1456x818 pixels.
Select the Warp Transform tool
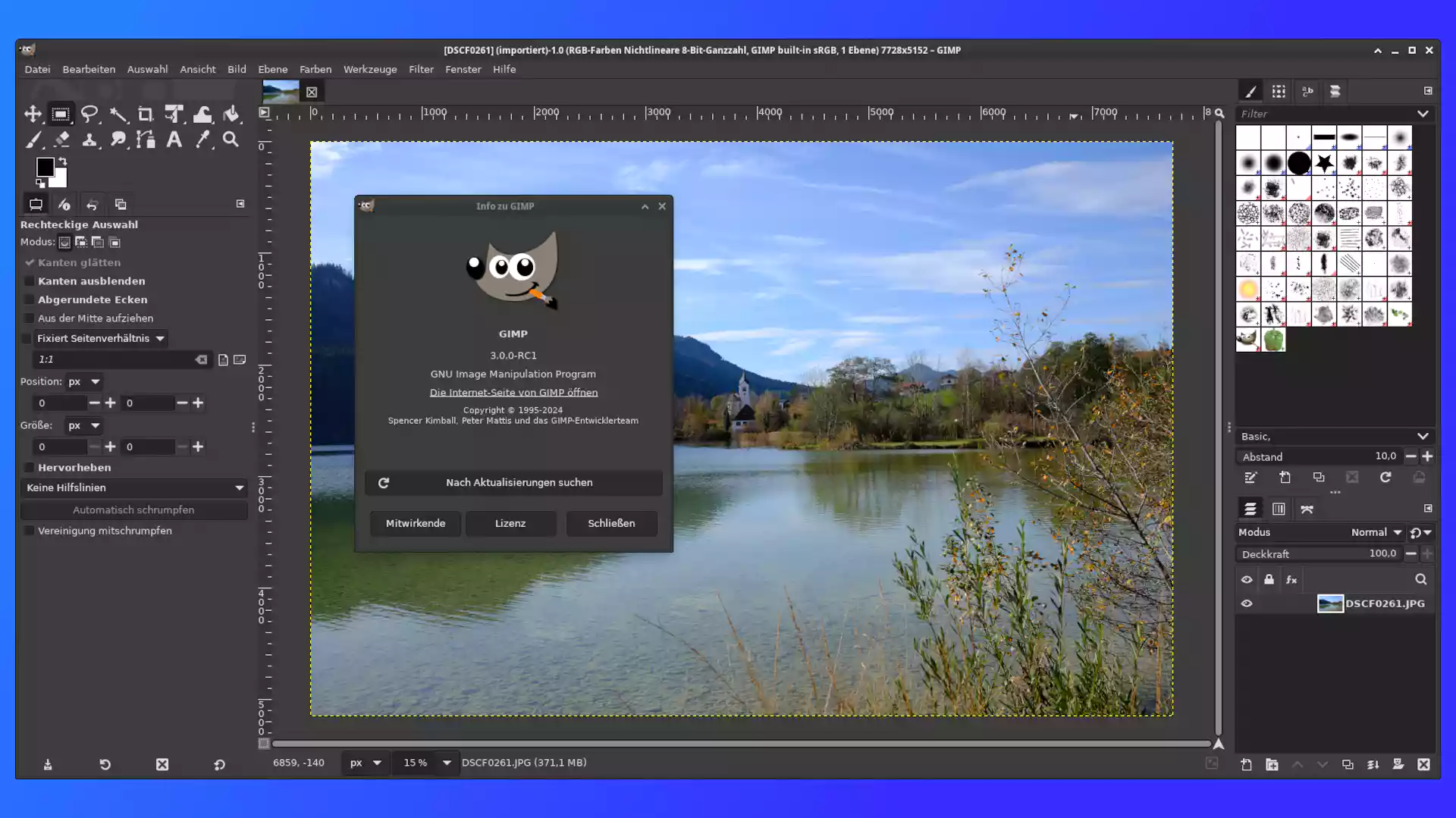click(x=202, y=114)
